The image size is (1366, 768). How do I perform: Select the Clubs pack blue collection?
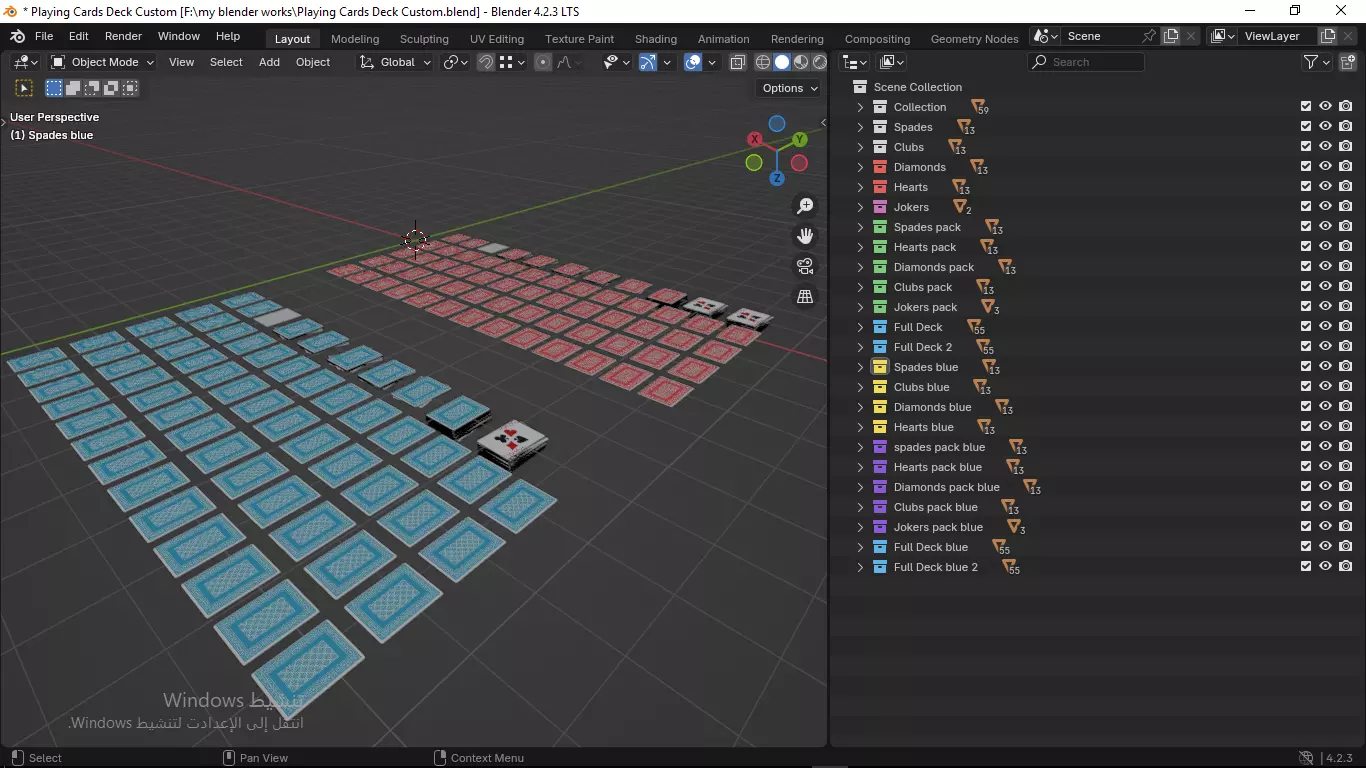pos(936,507)
